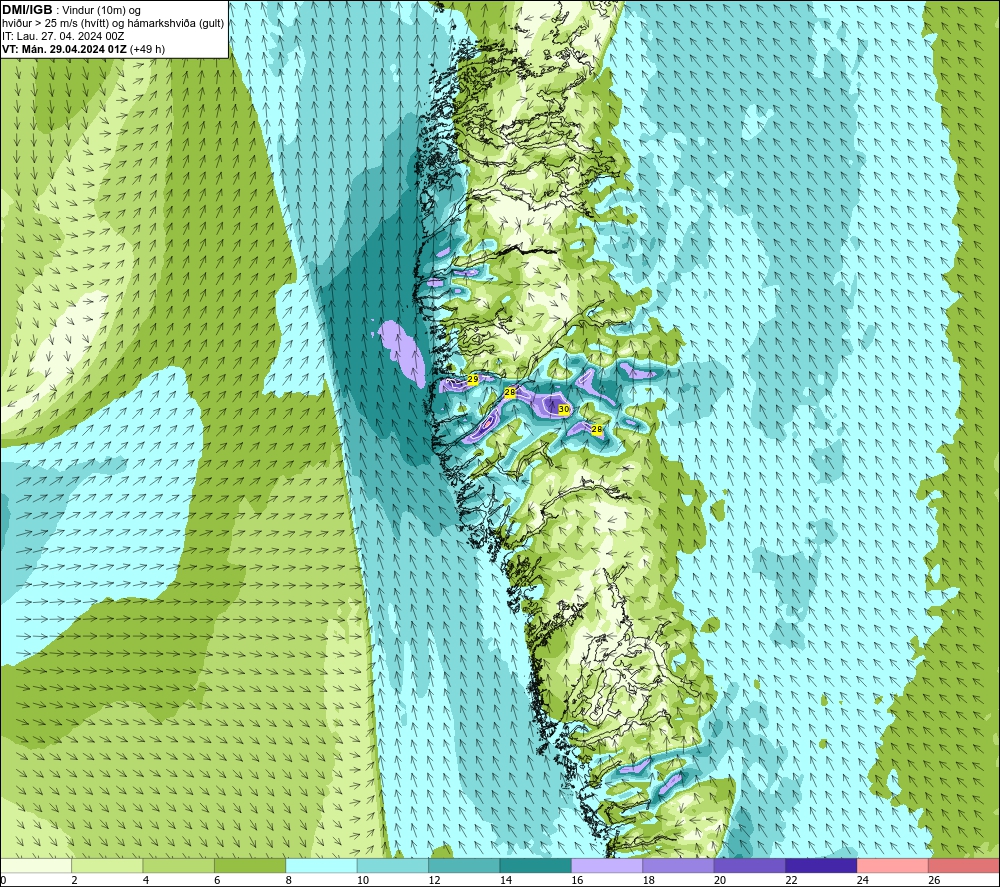This screenshot has height=887, width=1000.
Task: Click the 'IT: Lau. 27. 04. 2024 00Z' line
Action: [x=63, y=36]
